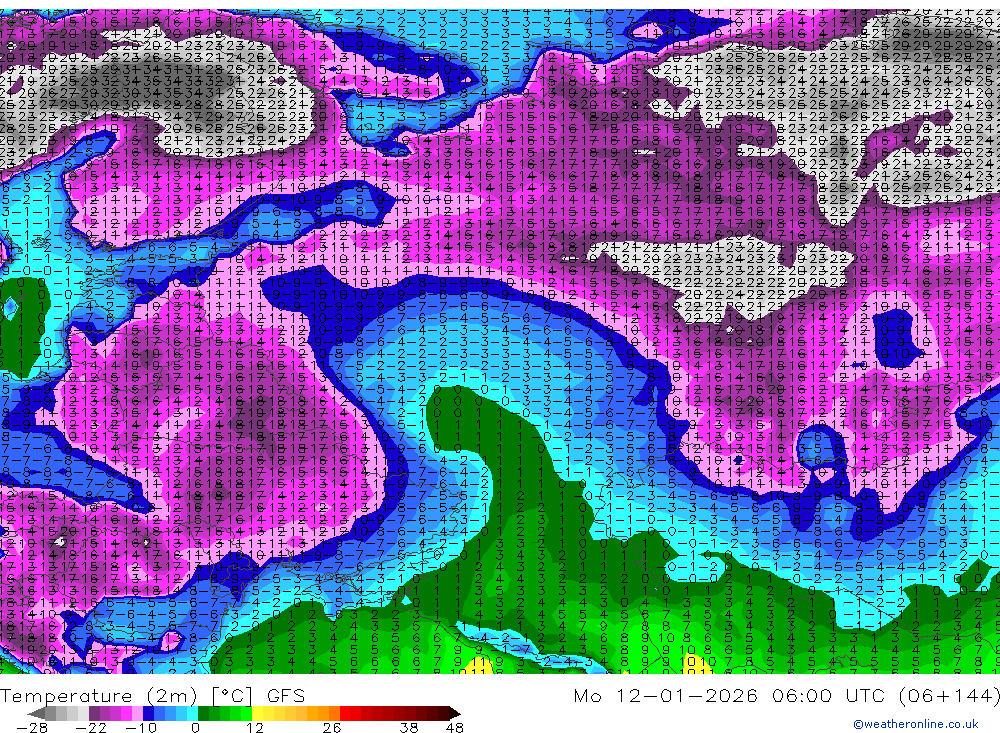Viewport: 1000px width, 733px height.
Task: Click the '-10' legend label
Action: pyautogui.click(x=141, y=727)
